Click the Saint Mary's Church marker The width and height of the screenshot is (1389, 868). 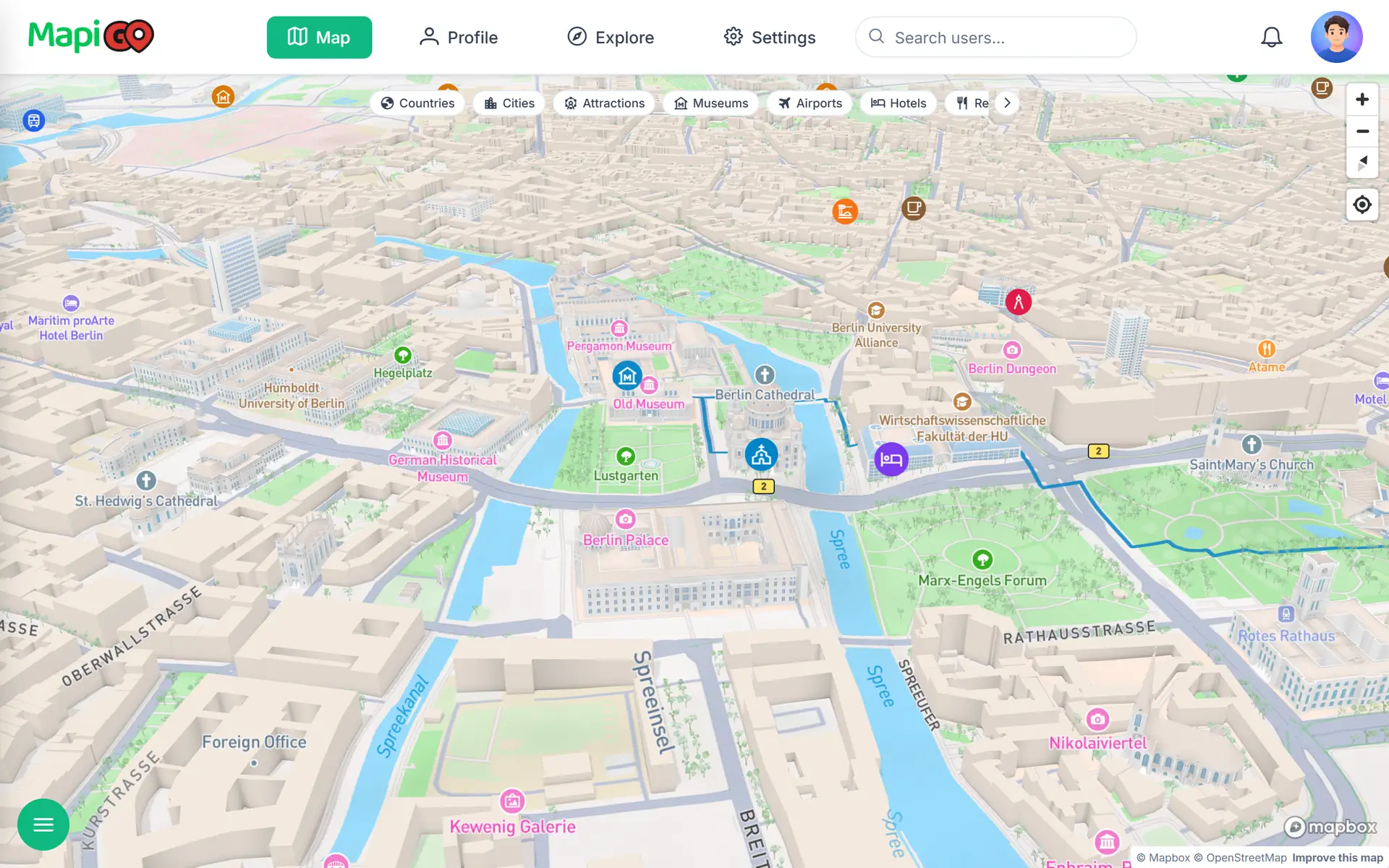click(x=1252, y=444)
